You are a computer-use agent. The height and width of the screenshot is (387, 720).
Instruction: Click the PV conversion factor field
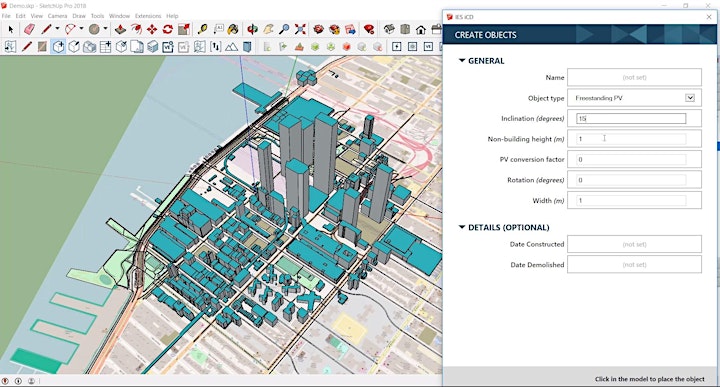click(x=634, y=159)
